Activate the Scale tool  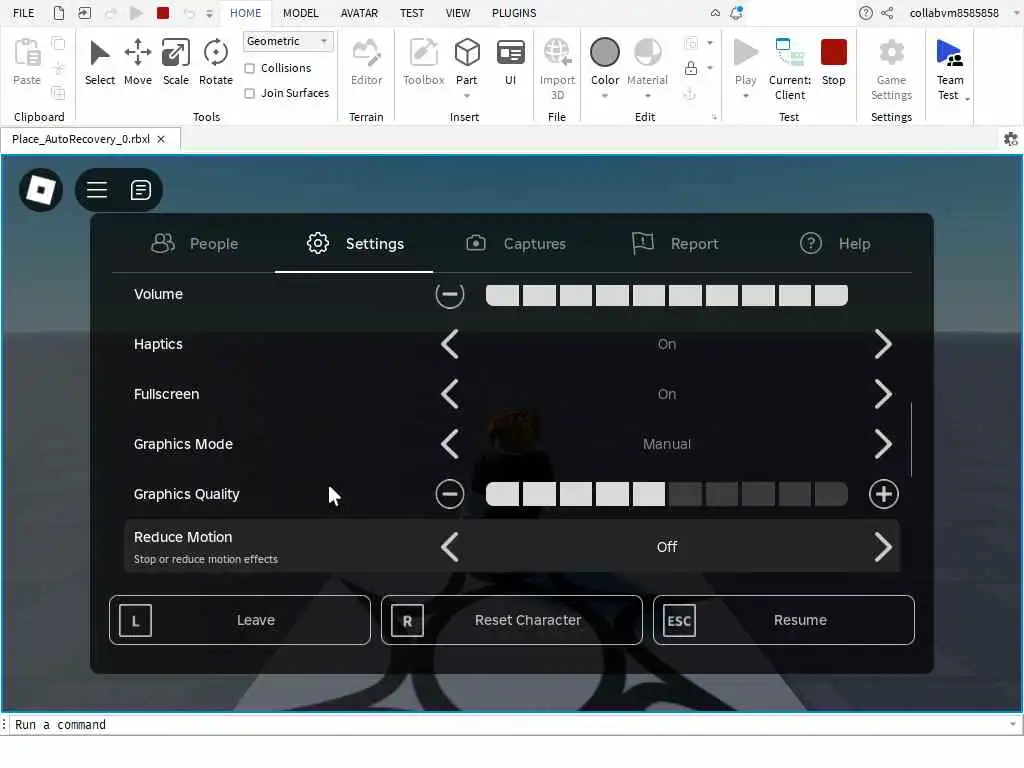tap(176, 62)
